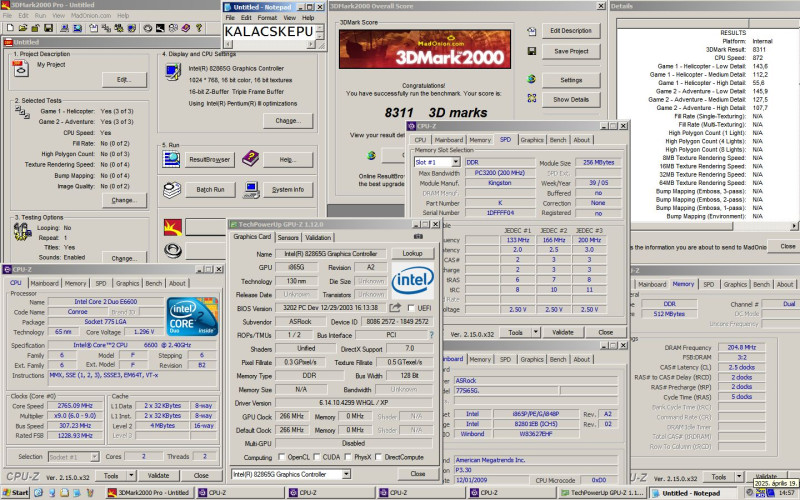
Task: Click the Lookup button in GPU-Z
Action: [412, 253]
